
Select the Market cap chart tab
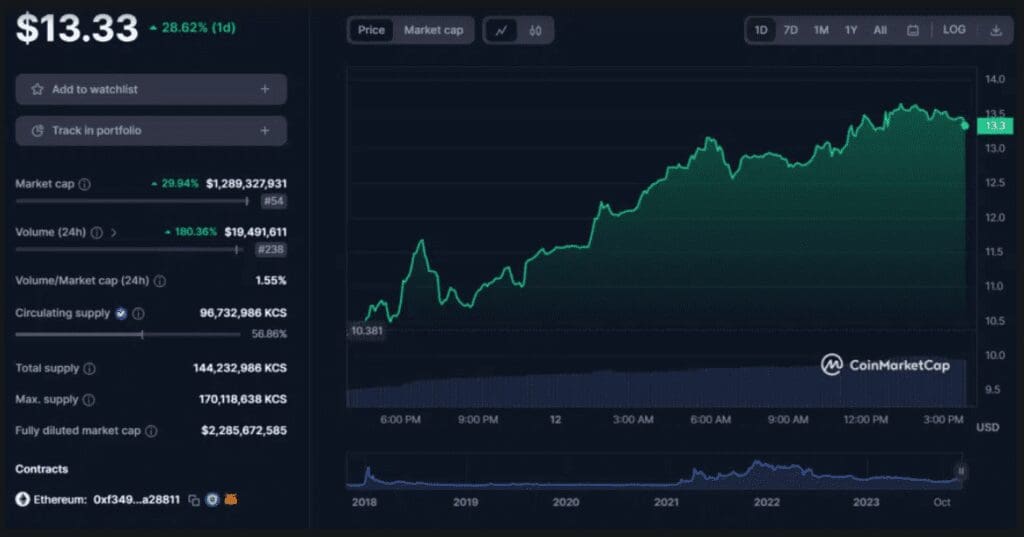(434, 30)
